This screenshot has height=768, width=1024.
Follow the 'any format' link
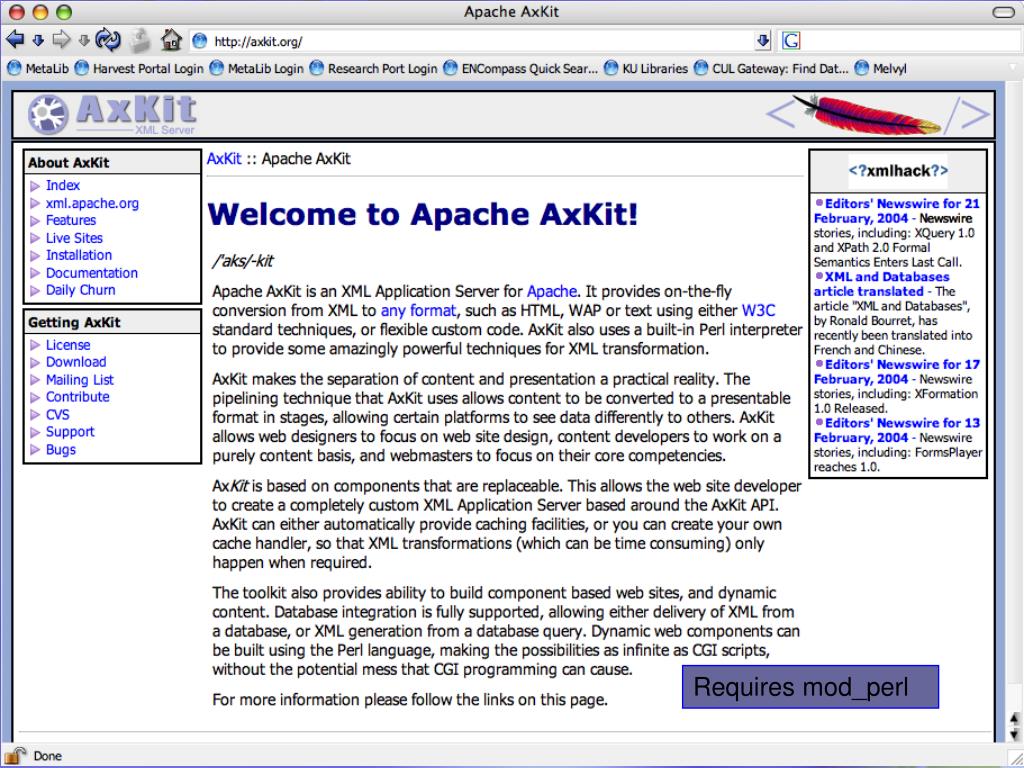click(419, 310)
